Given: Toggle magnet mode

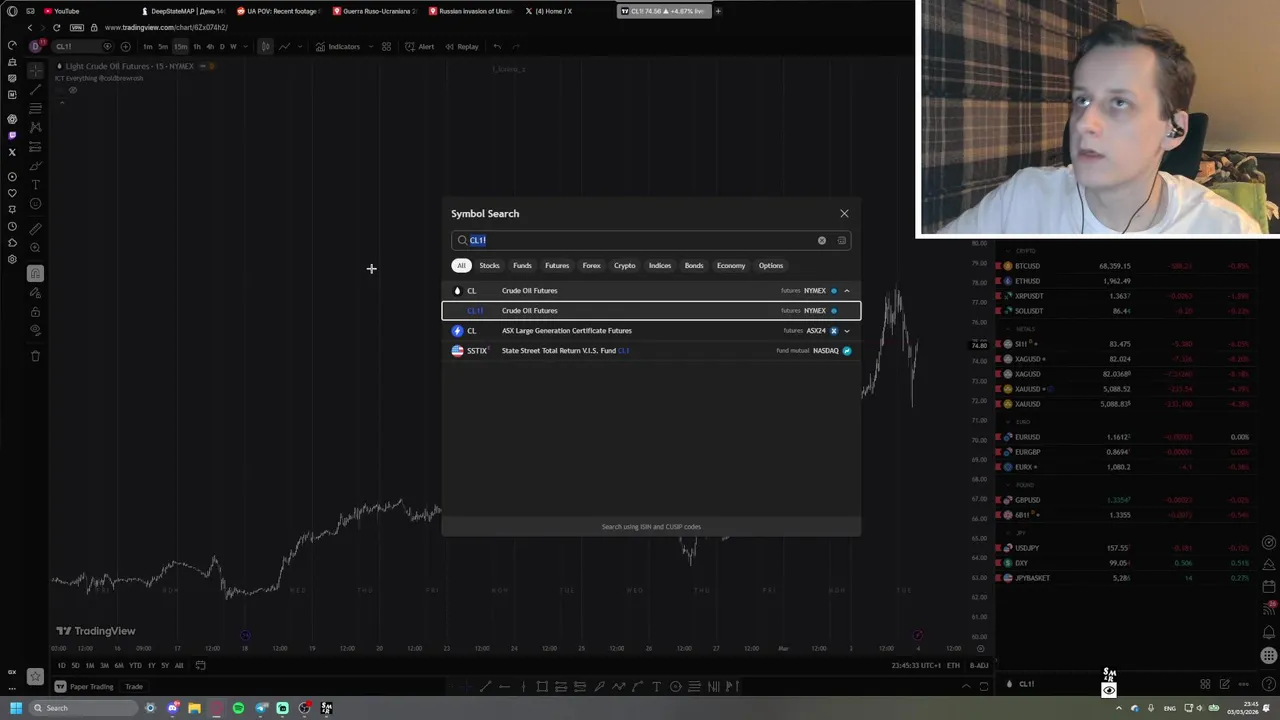Looking at the screenshot, I should pos(35,273).
